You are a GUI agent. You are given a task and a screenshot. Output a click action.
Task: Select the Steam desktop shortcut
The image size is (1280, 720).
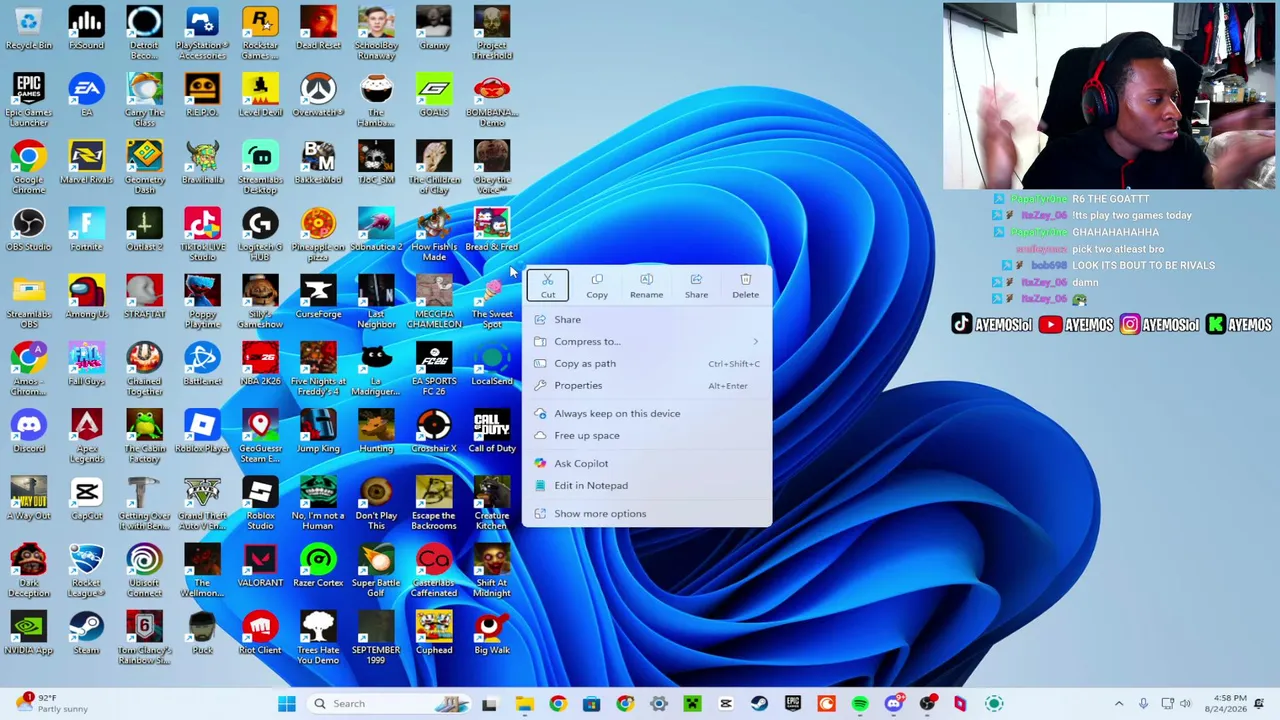[86, 632]
